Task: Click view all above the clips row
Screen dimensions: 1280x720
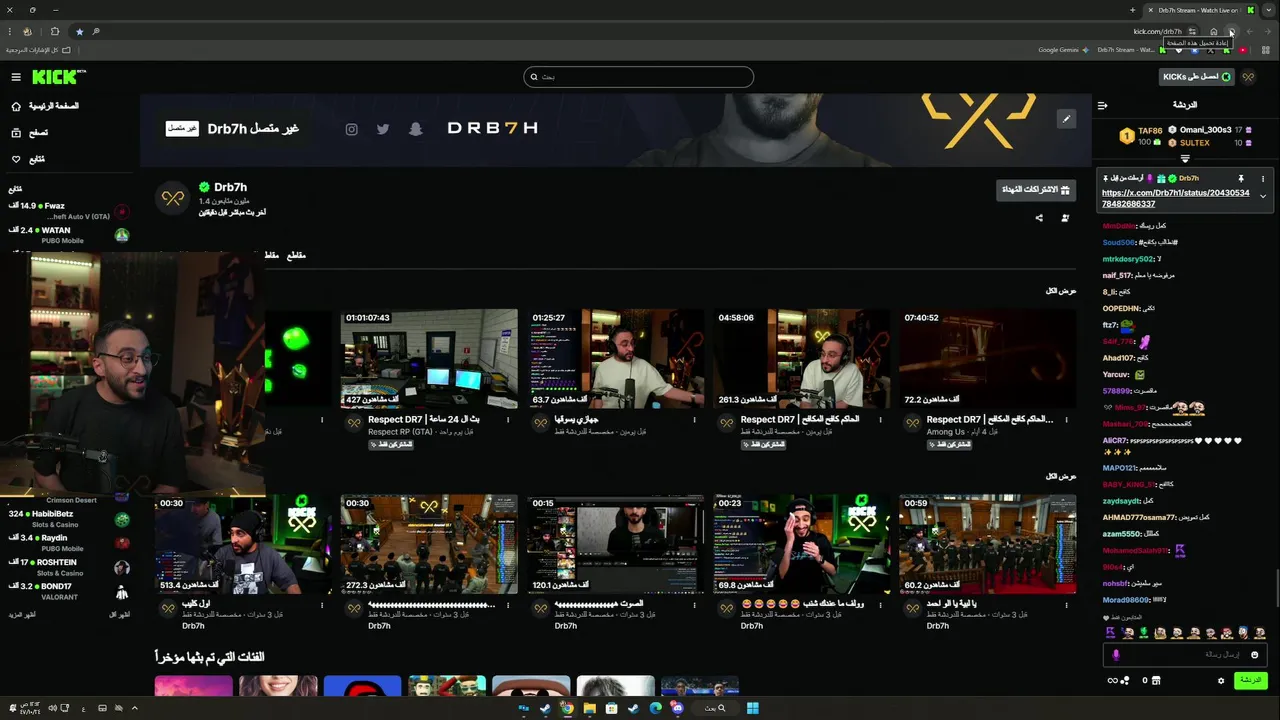Action: tap(1061, 476)
